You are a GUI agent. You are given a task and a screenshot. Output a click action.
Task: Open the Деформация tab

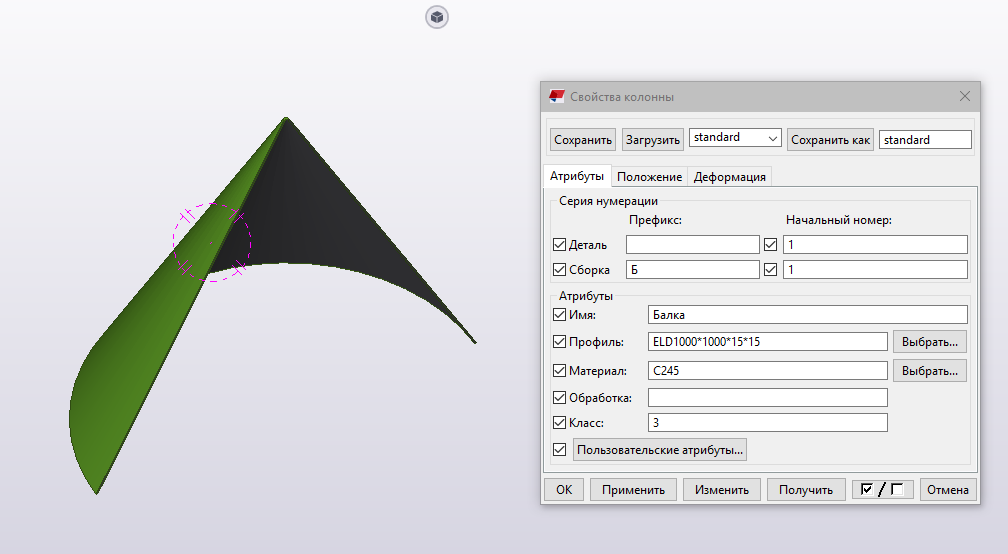click(x=730, y=177)
